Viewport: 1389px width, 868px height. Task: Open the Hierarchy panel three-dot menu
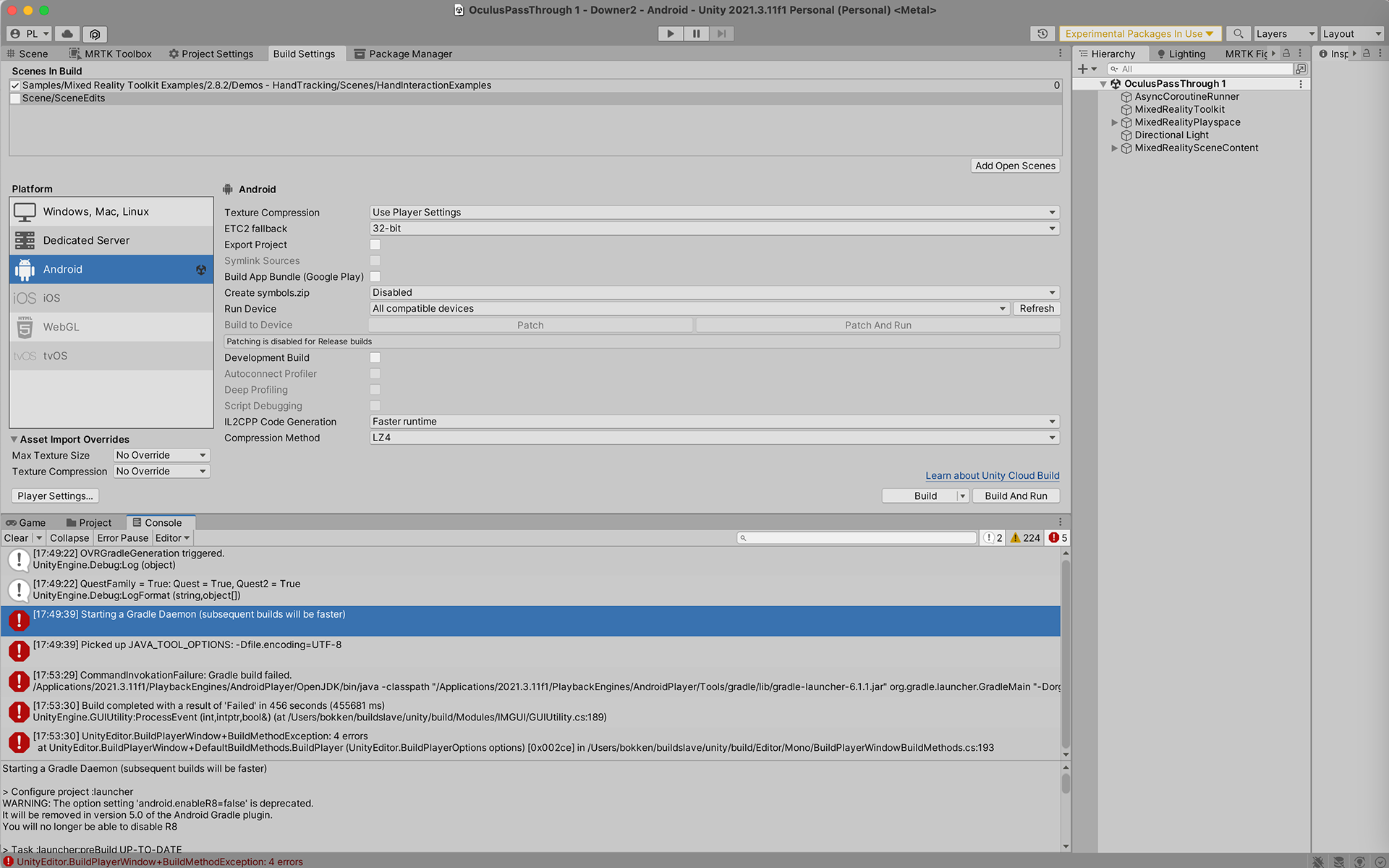[x=1300, y=54]
